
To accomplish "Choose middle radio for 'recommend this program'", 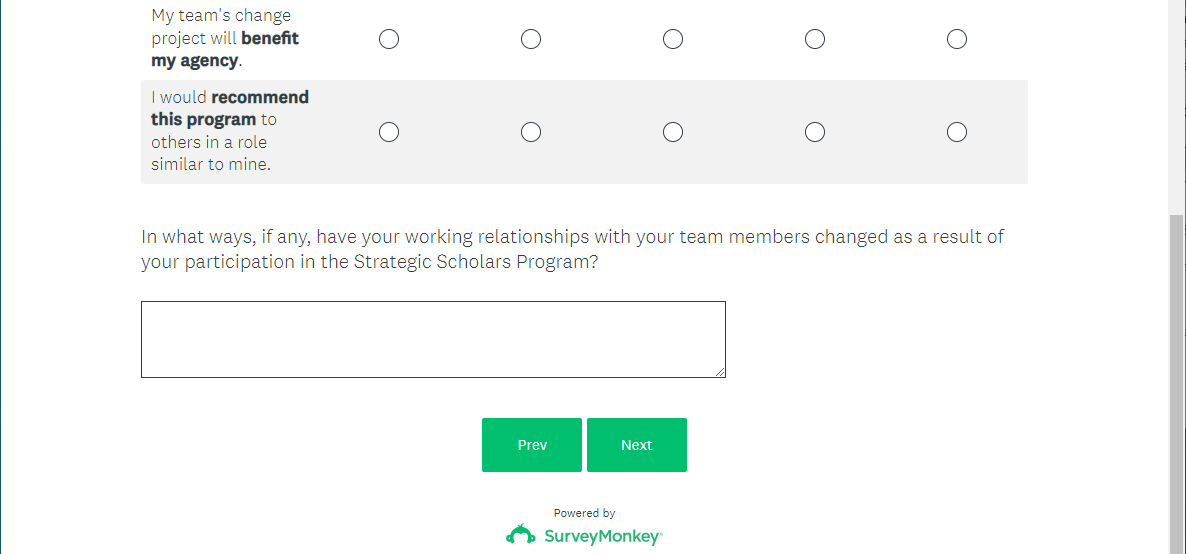I will click(x=673, y=132).
